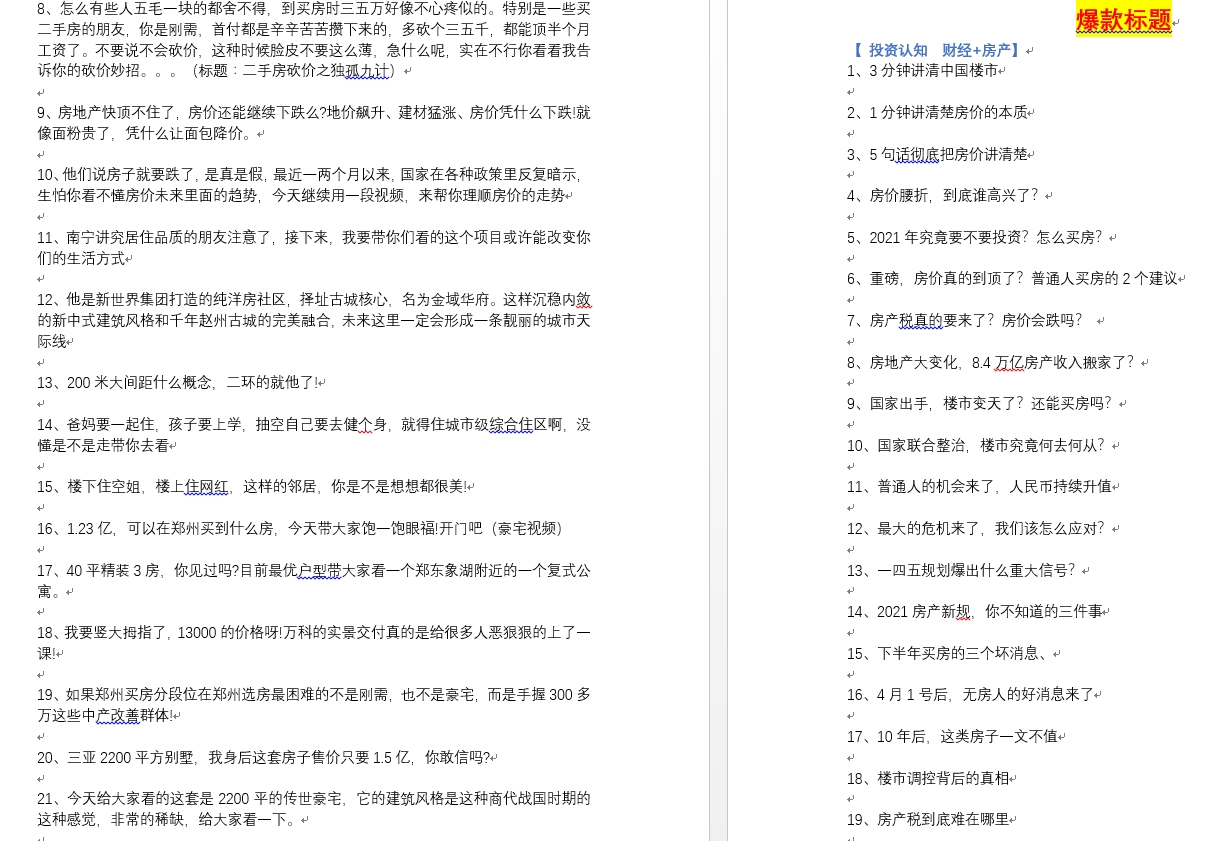
Task: Click the line starting '16、1.23亿'
Action: [300, 529]
